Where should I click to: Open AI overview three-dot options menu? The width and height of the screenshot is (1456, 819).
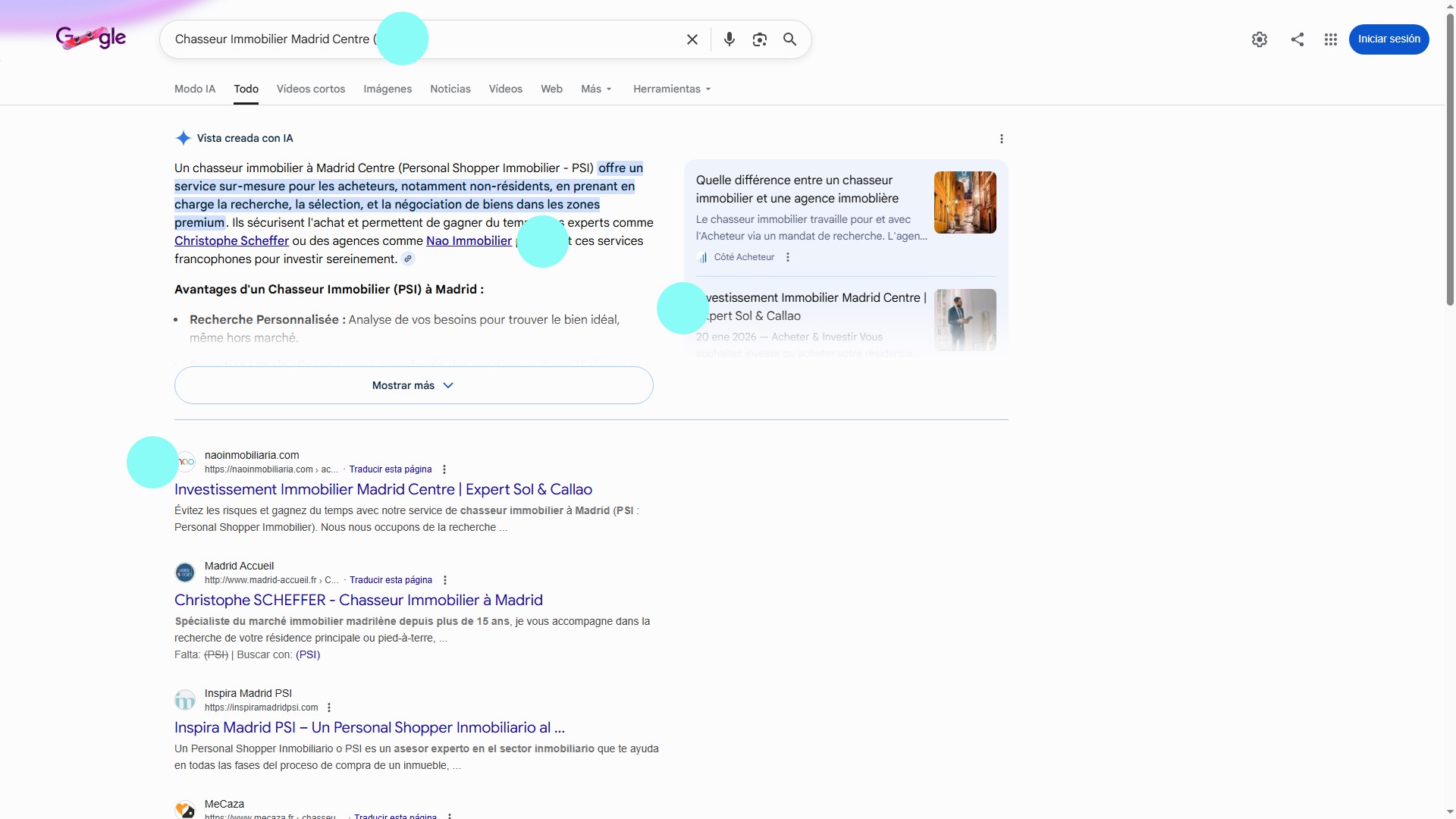pos(1001,139)
